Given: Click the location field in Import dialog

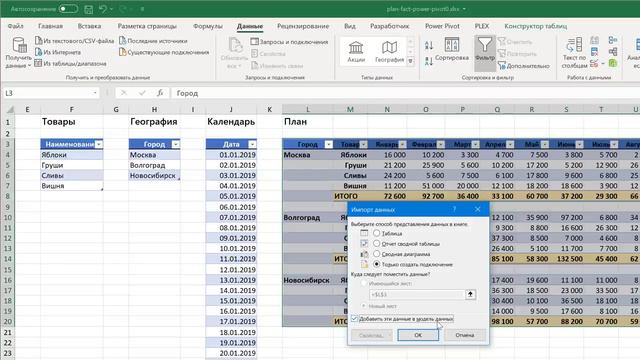Looking at the screenshot, I should (416, 294).
